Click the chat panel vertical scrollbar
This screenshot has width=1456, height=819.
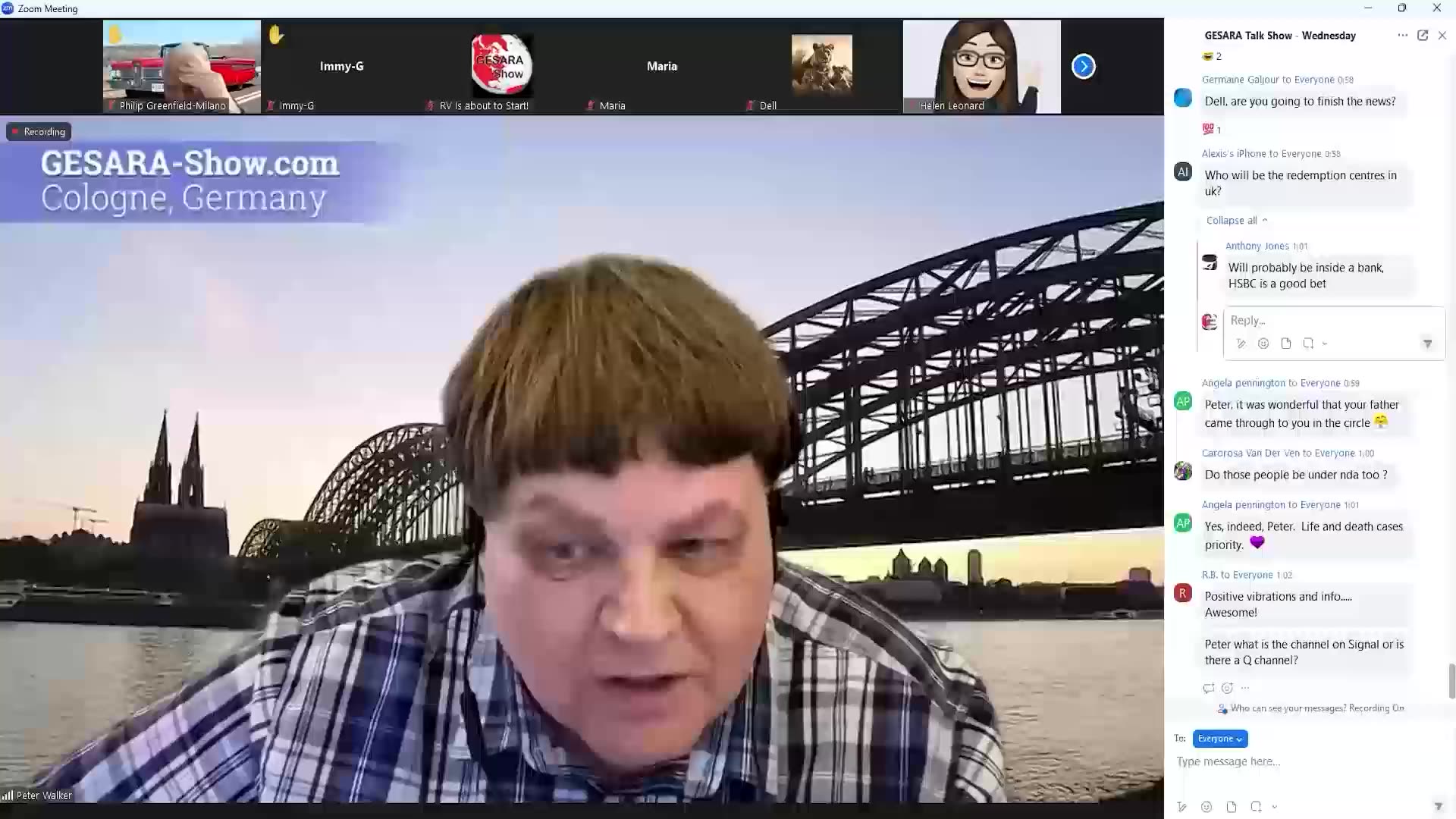1451,680
